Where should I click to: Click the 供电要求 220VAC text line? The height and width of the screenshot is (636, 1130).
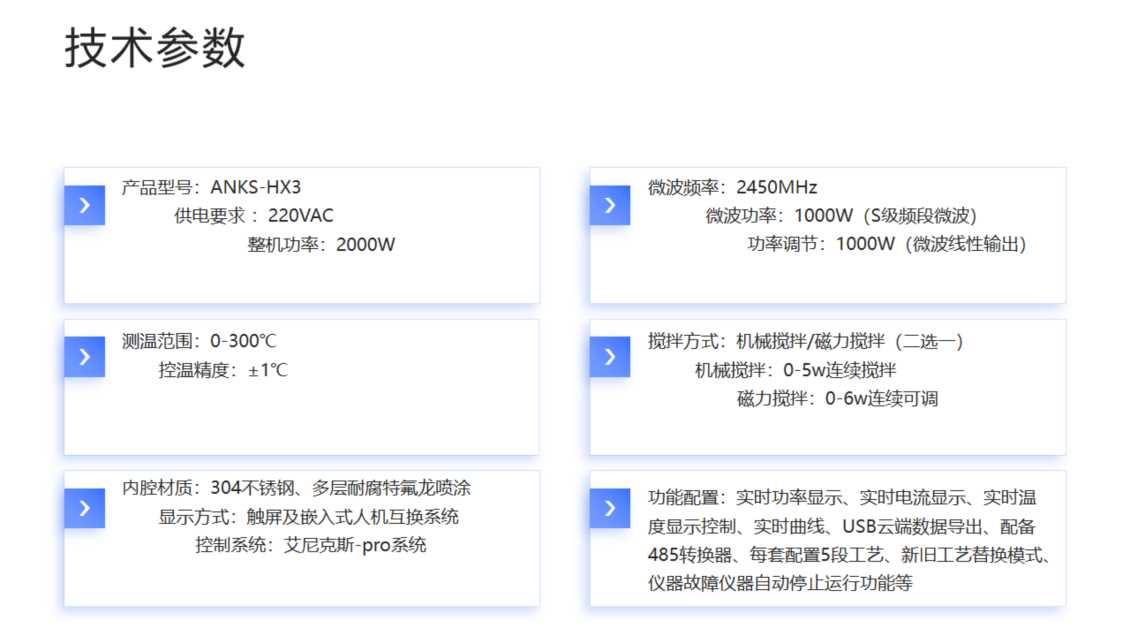[x=254, y=215]
